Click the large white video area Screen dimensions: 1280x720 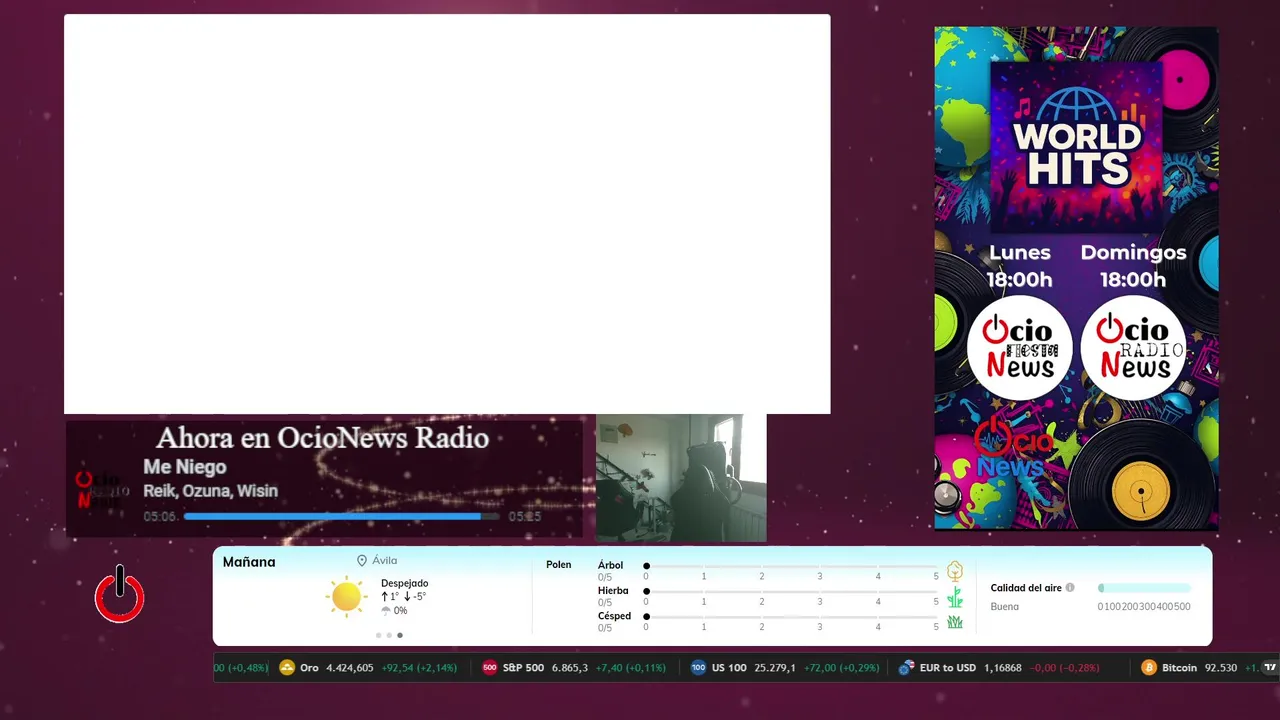[447, 214]
